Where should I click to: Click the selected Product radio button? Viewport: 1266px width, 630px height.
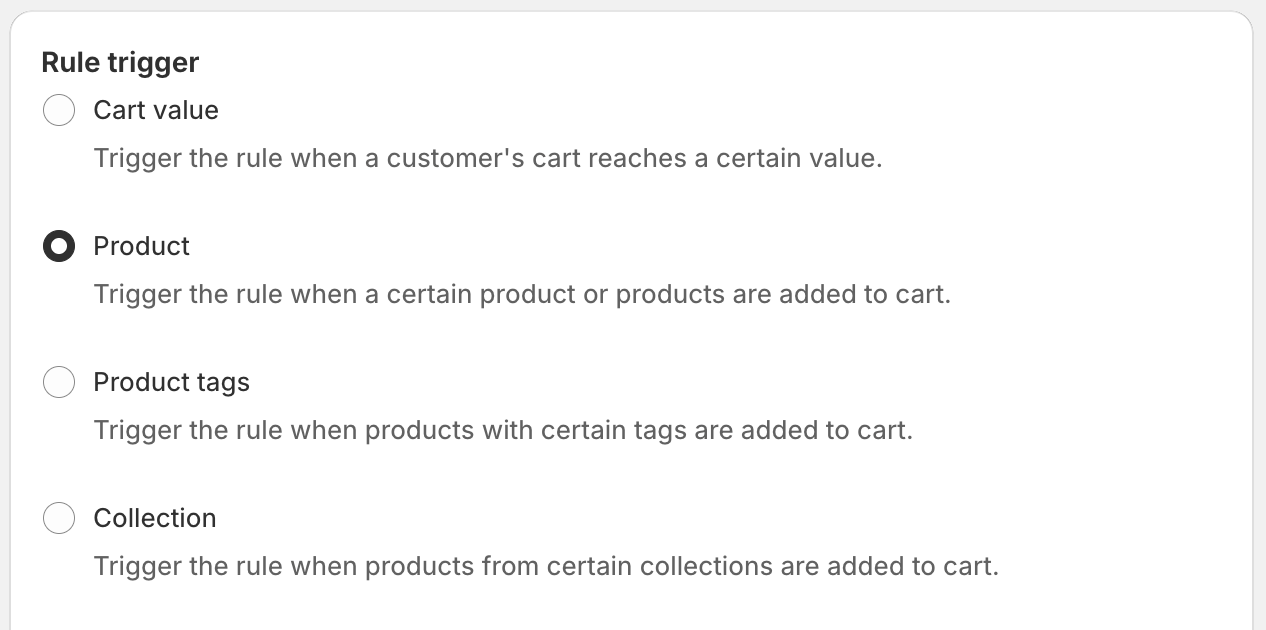pyautogui.click(x=59, y=246)
